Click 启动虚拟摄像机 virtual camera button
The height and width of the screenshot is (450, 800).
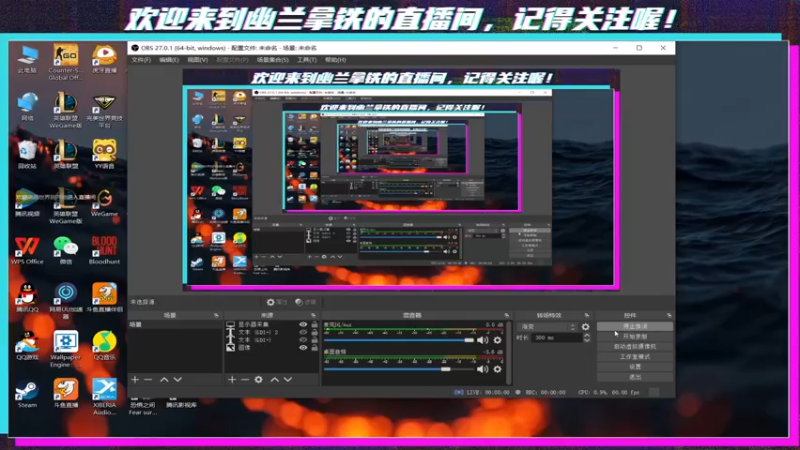[x=635, y=346]
